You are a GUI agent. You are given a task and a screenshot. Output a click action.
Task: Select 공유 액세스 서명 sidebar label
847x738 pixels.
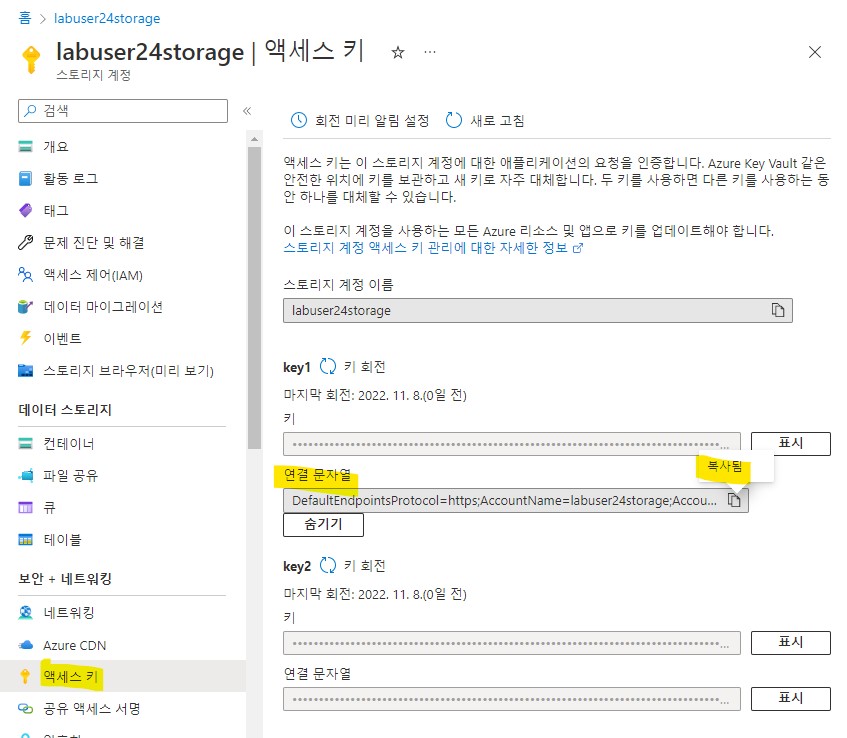[x=92, y=708]
